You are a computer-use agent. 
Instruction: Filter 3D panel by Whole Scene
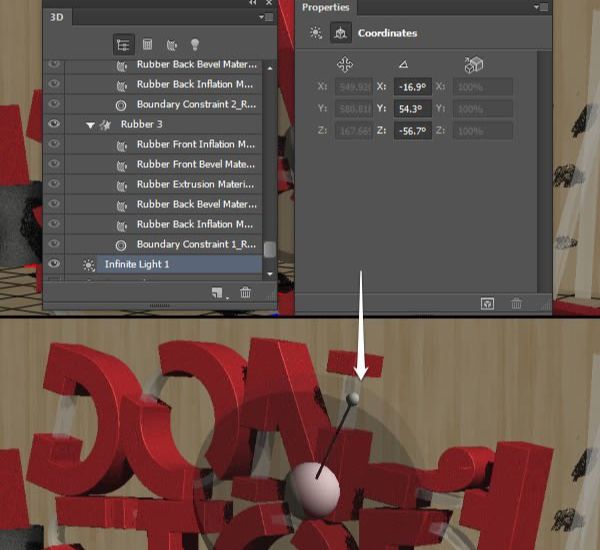(124, 45)
